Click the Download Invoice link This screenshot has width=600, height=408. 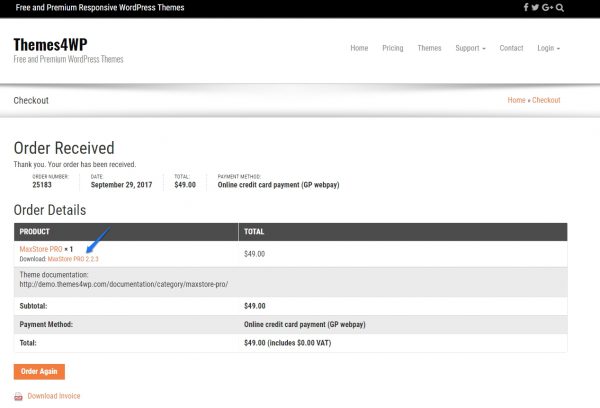point(54,396)
